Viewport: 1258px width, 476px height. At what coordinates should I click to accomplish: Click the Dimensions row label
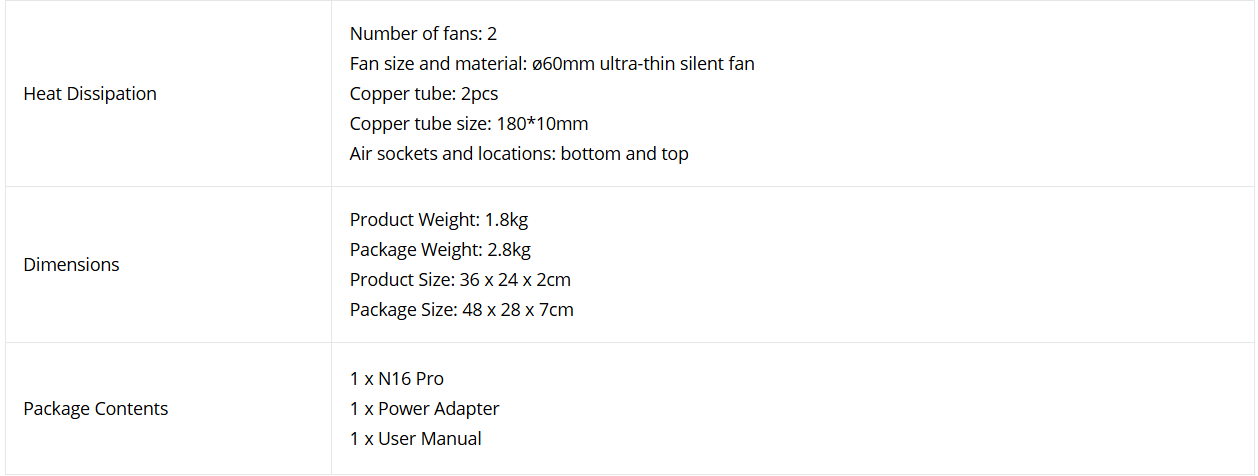pyautogui.click(x=71, y=265)
